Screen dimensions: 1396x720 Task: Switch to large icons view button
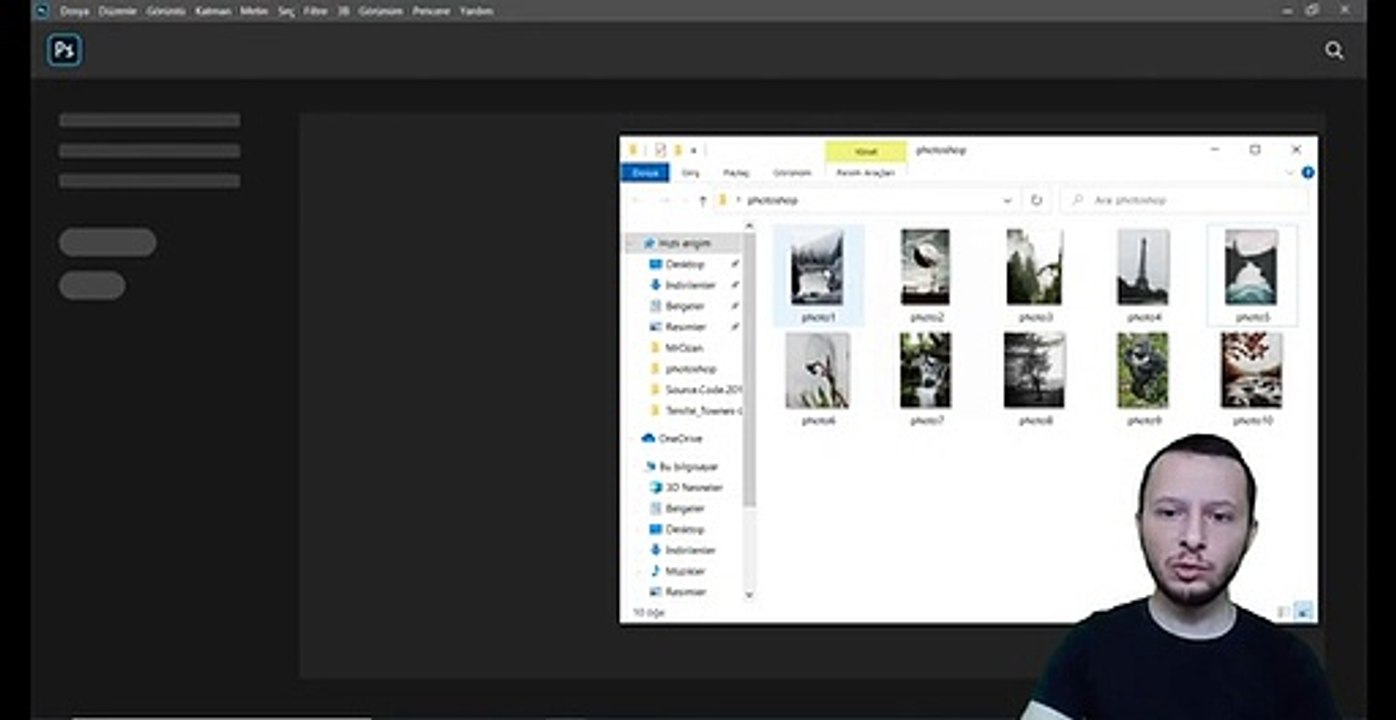click(x=1303, y=612)
